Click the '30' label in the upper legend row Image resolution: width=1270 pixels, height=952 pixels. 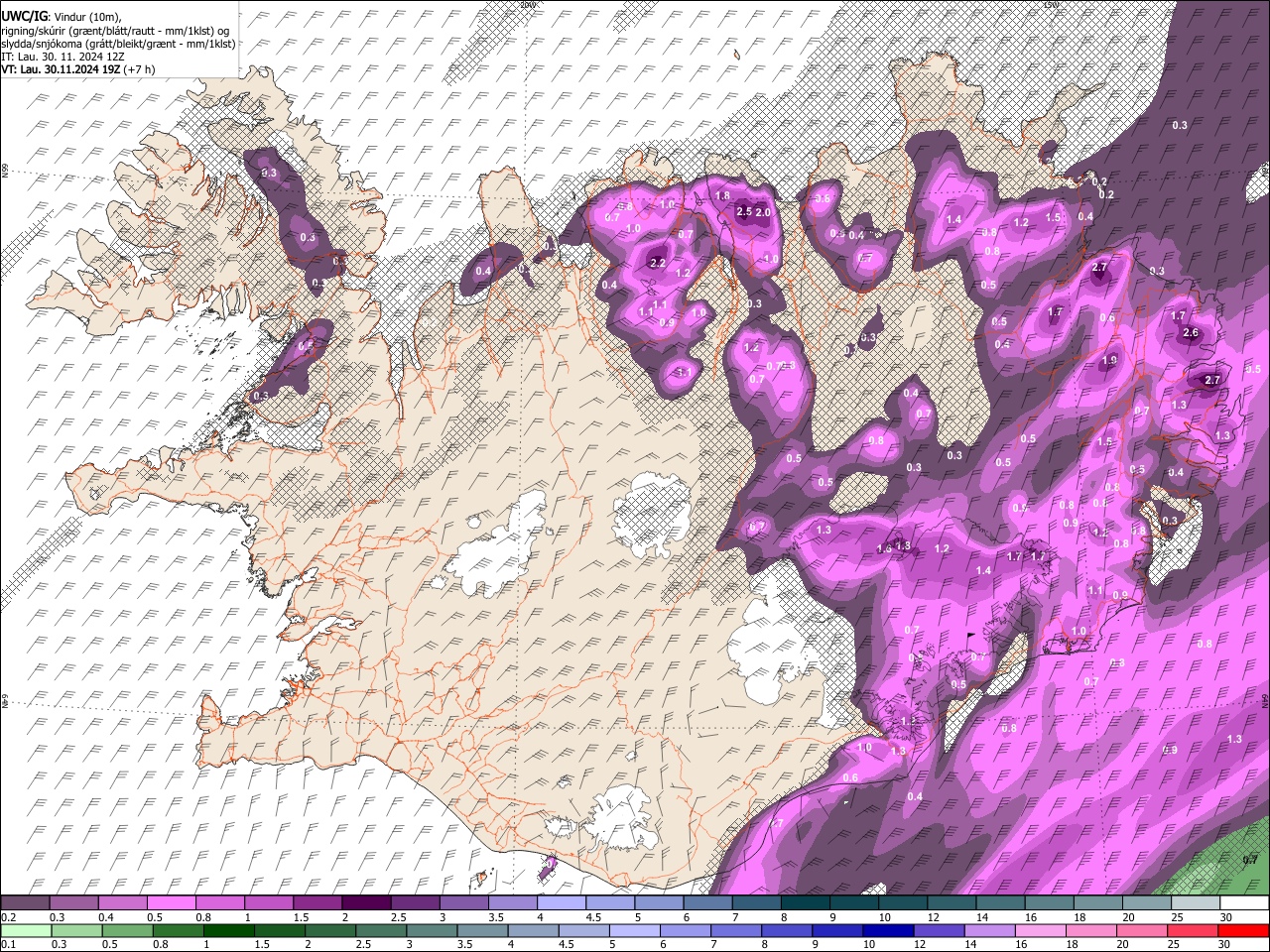coord(1226,917)
